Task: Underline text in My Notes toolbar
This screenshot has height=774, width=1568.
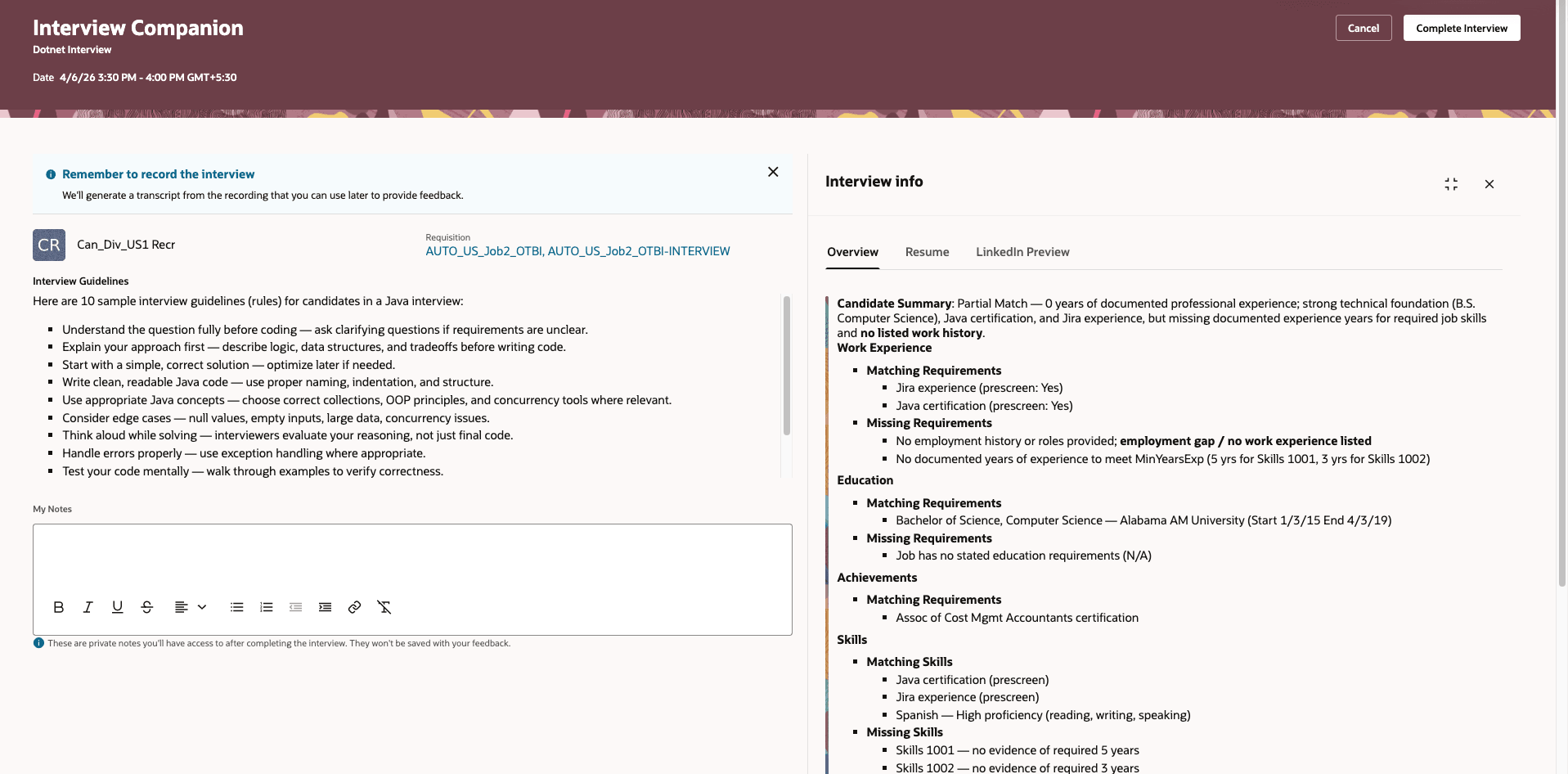Action: coord(117,607)
